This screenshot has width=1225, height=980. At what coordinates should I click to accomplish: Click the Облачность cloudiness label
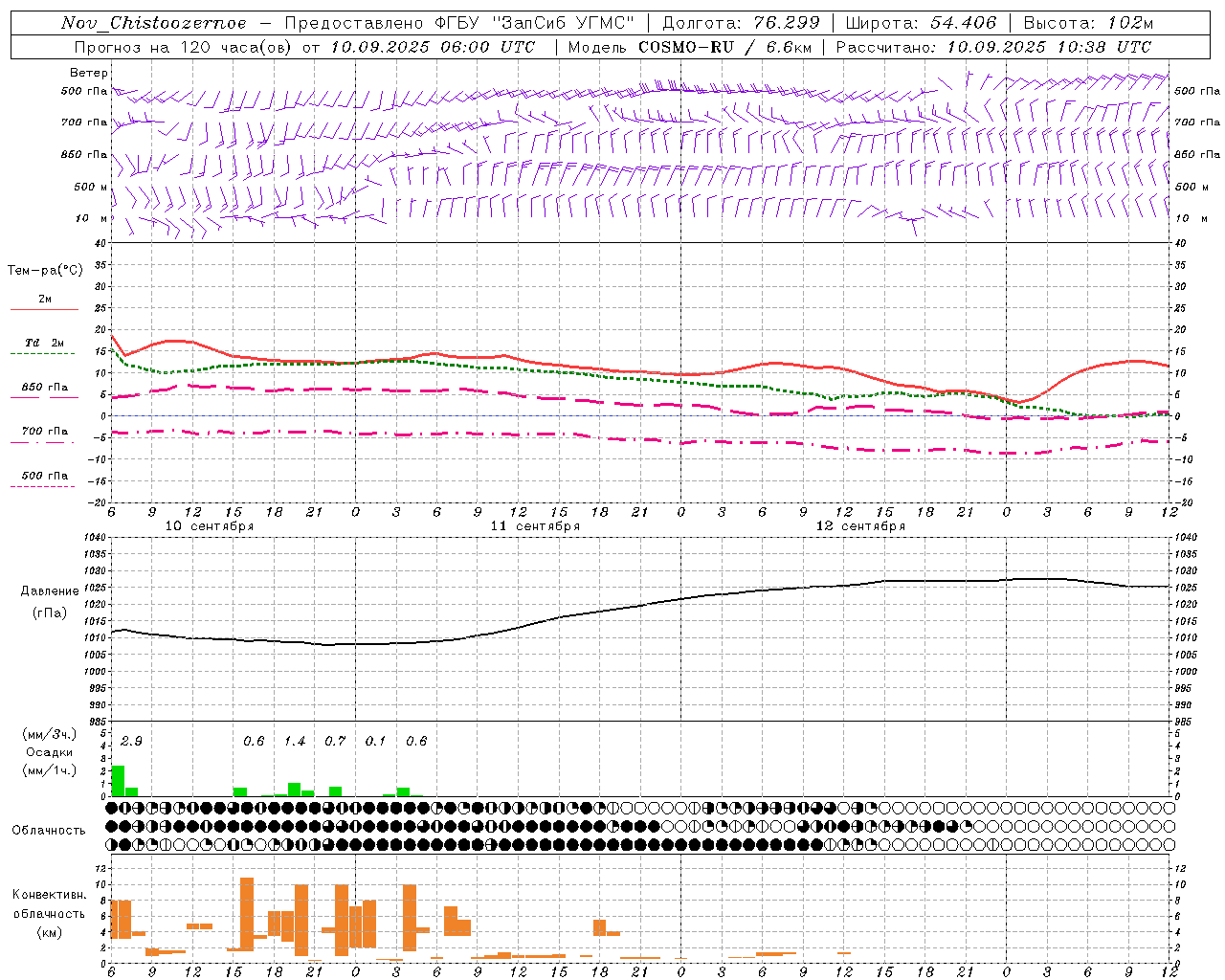click(49, 830)
